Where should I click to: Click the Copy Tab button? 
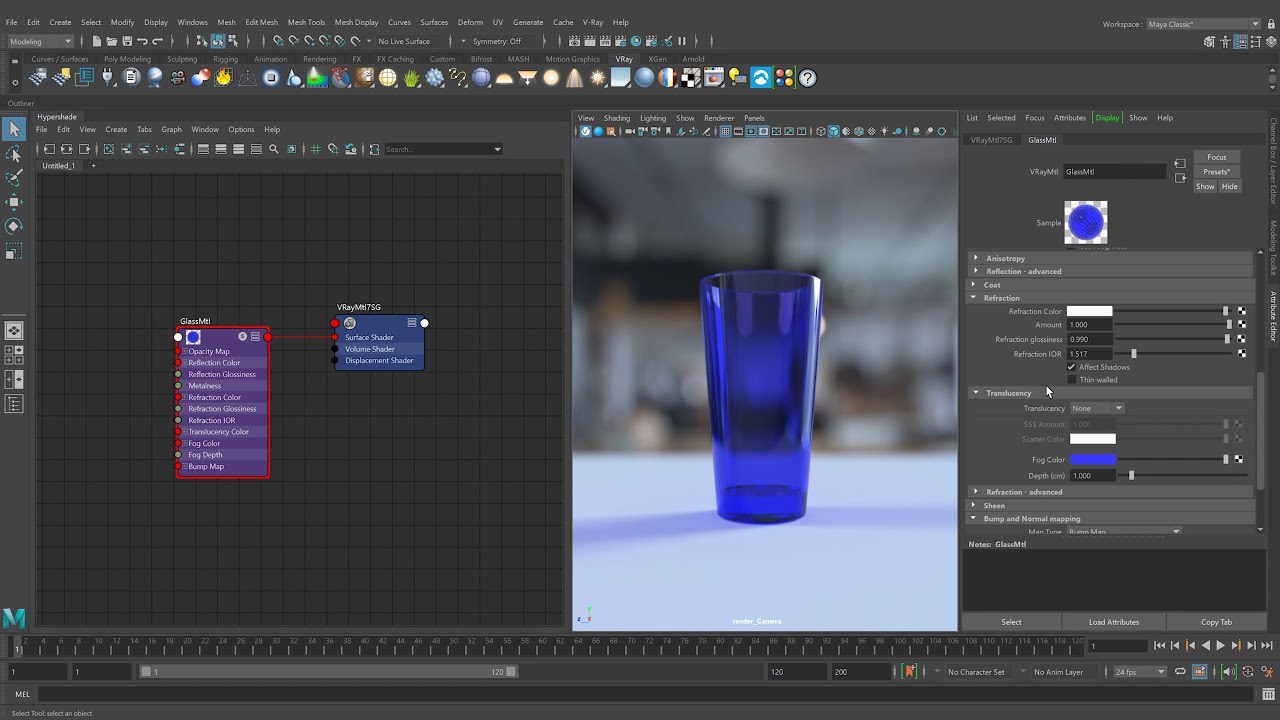[x=1216, y=622]
